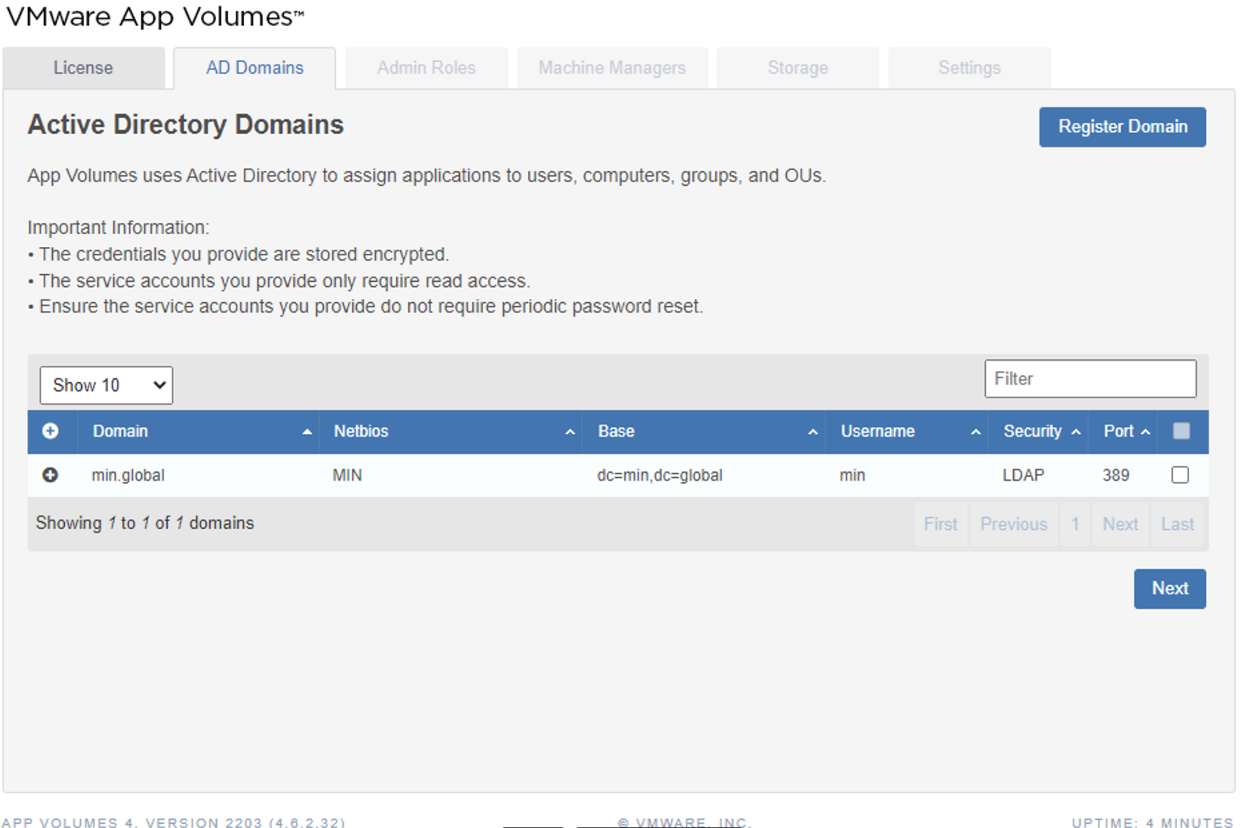The image size is (1242, 828).
Task: Click the Uptime: 4 minutes footer text
Action: tap(1153, 822)
